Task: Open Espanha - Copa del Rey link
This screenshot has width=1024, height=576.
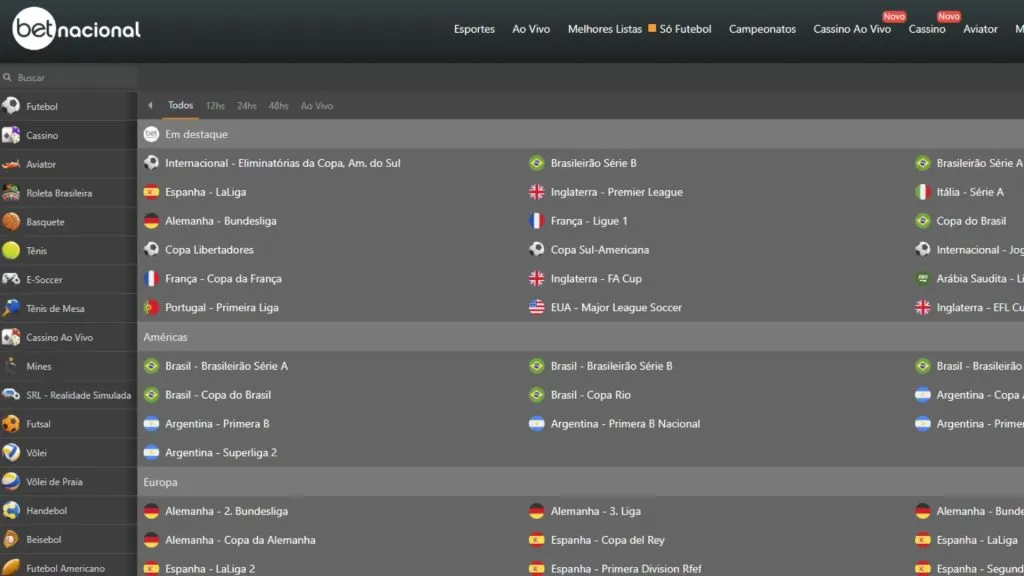Action: pyautogui.click(x=607, y=539)
